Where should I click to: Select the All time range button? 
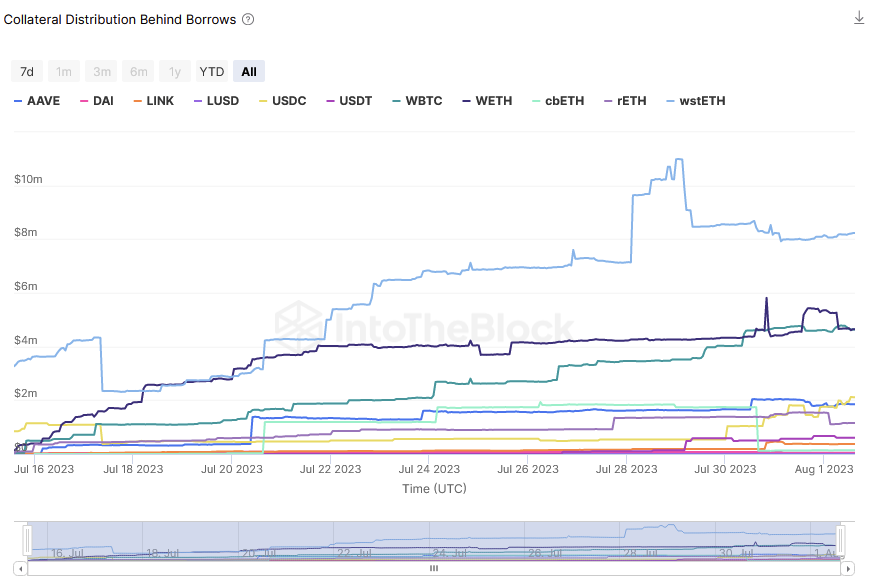[x=249, y=71]
